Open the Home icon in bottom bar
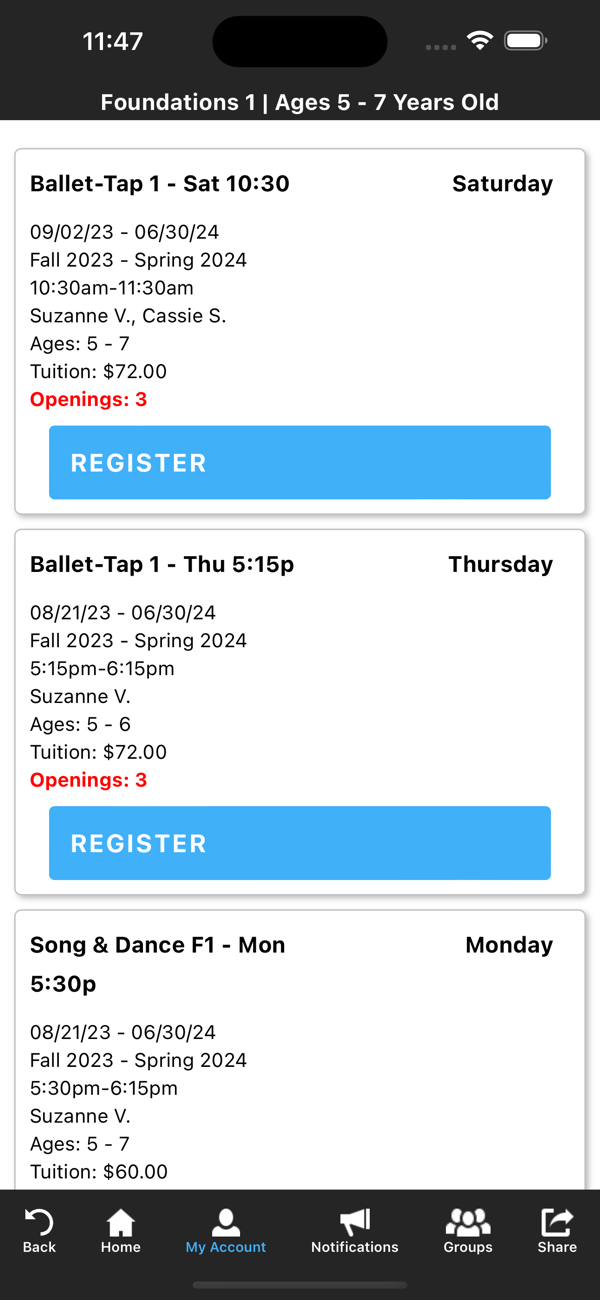 click(x=120, y=1222)
